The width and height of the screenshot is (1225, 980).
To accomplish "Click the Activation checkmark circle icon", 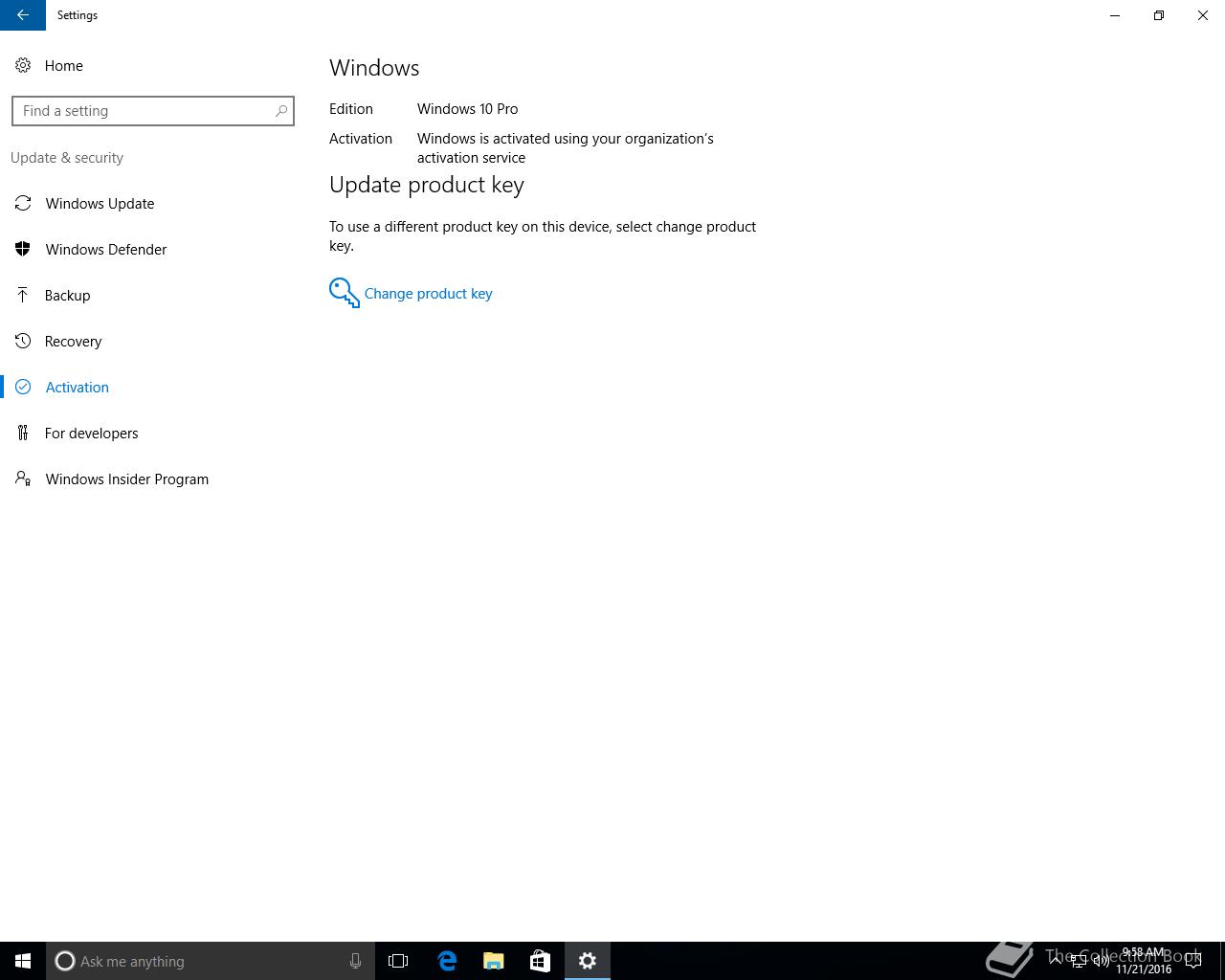I will tap(23, 387).
